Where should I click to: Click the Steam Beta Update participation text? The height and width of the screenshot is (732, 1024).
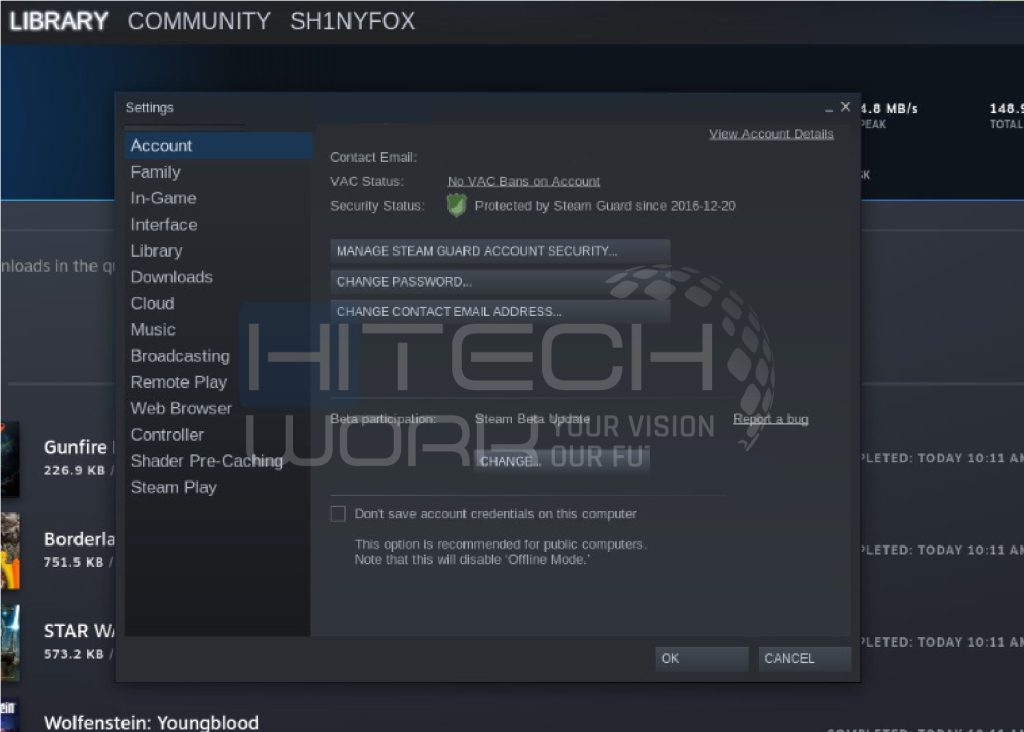[x=532, y=419]
